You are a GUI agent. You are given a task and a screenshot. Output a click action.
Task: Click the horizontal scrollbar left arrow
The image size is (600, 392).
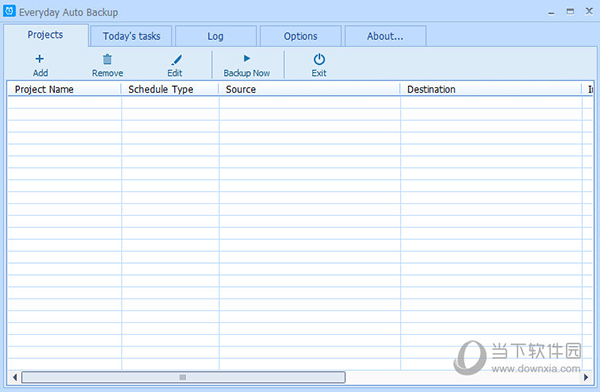click(x=15, y=377)
